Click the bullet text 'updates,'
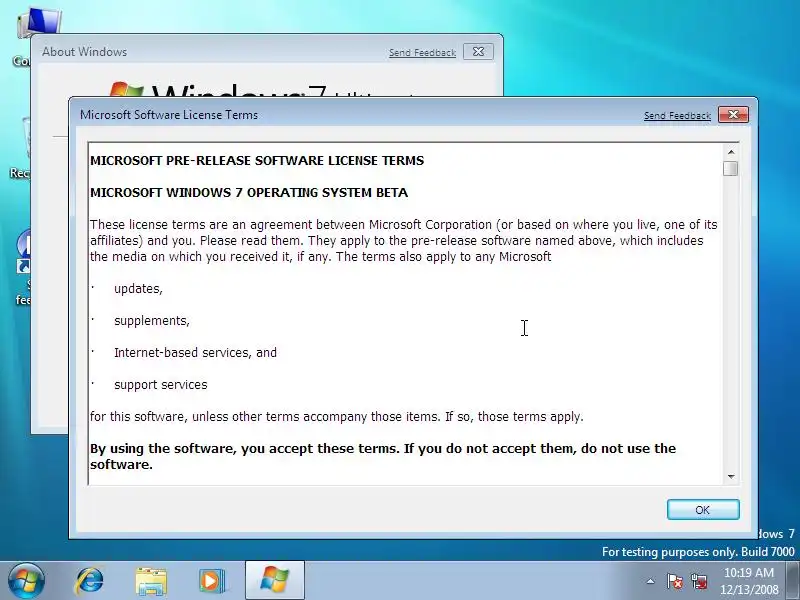This screenshot has width=800, height=600. (x=138, y=289)
